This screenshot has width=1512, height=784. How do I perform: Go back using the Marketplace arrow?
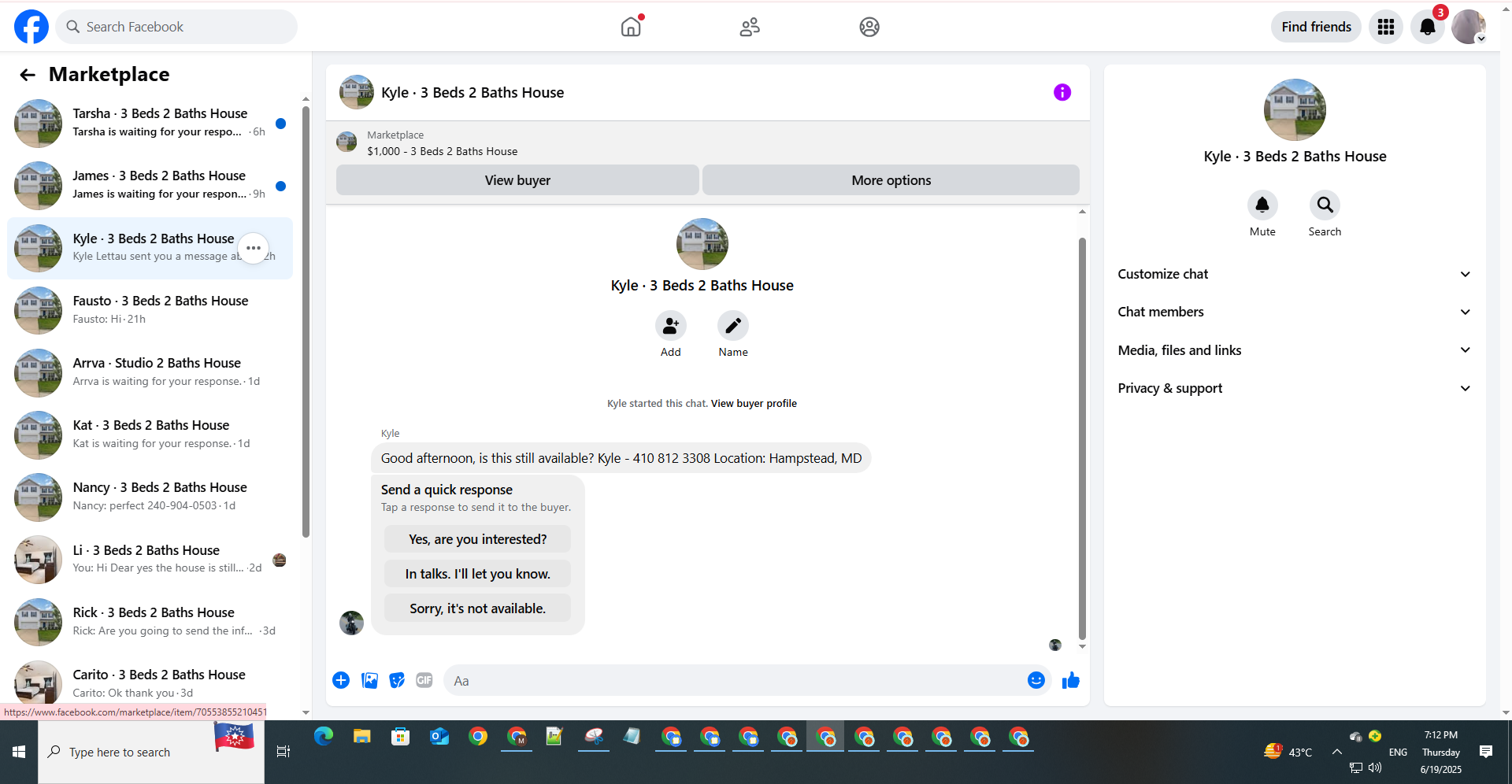point(28,75)
